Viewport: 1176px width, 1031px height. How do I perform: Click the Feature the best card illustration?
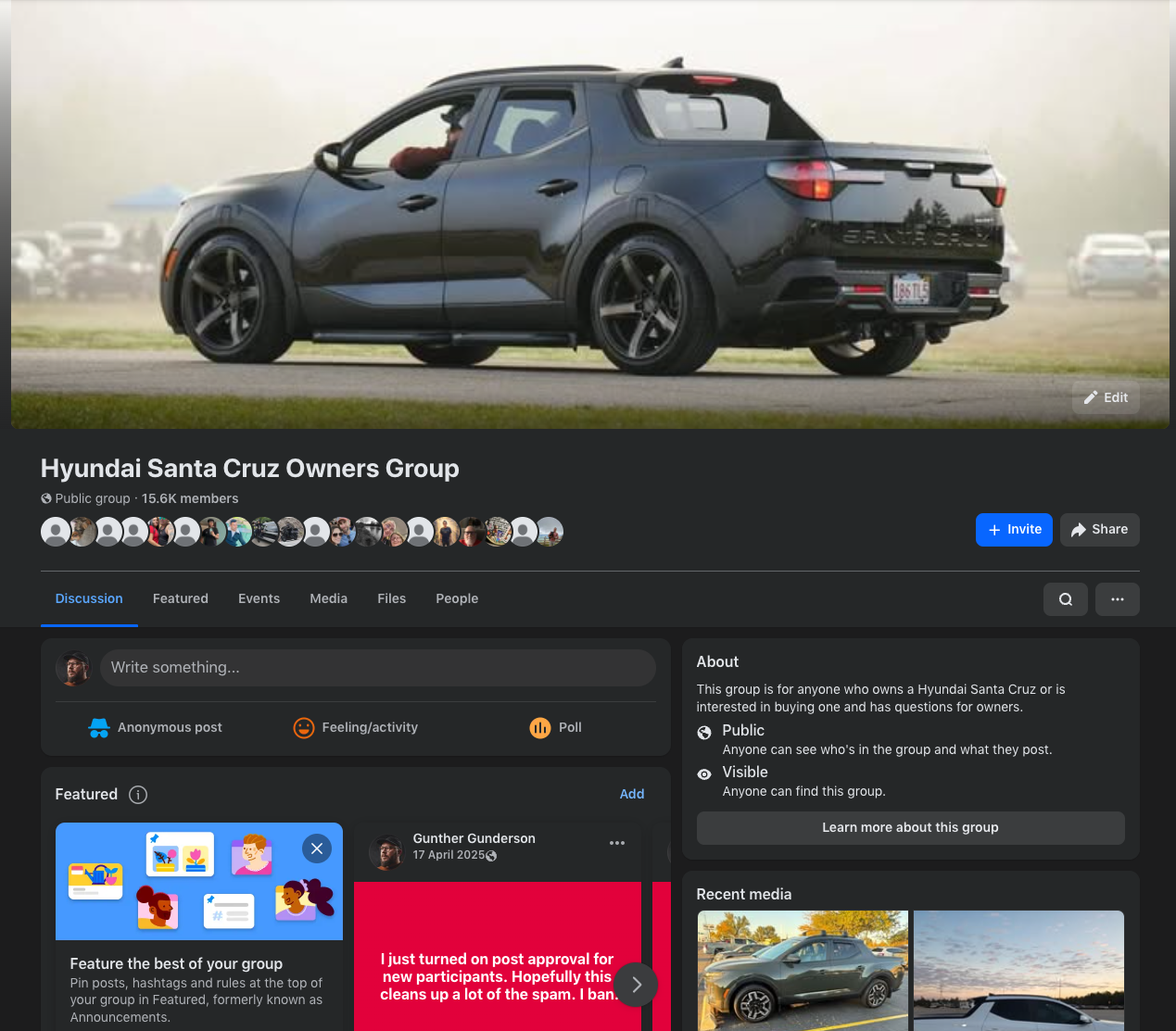click(x=199, y=882)
